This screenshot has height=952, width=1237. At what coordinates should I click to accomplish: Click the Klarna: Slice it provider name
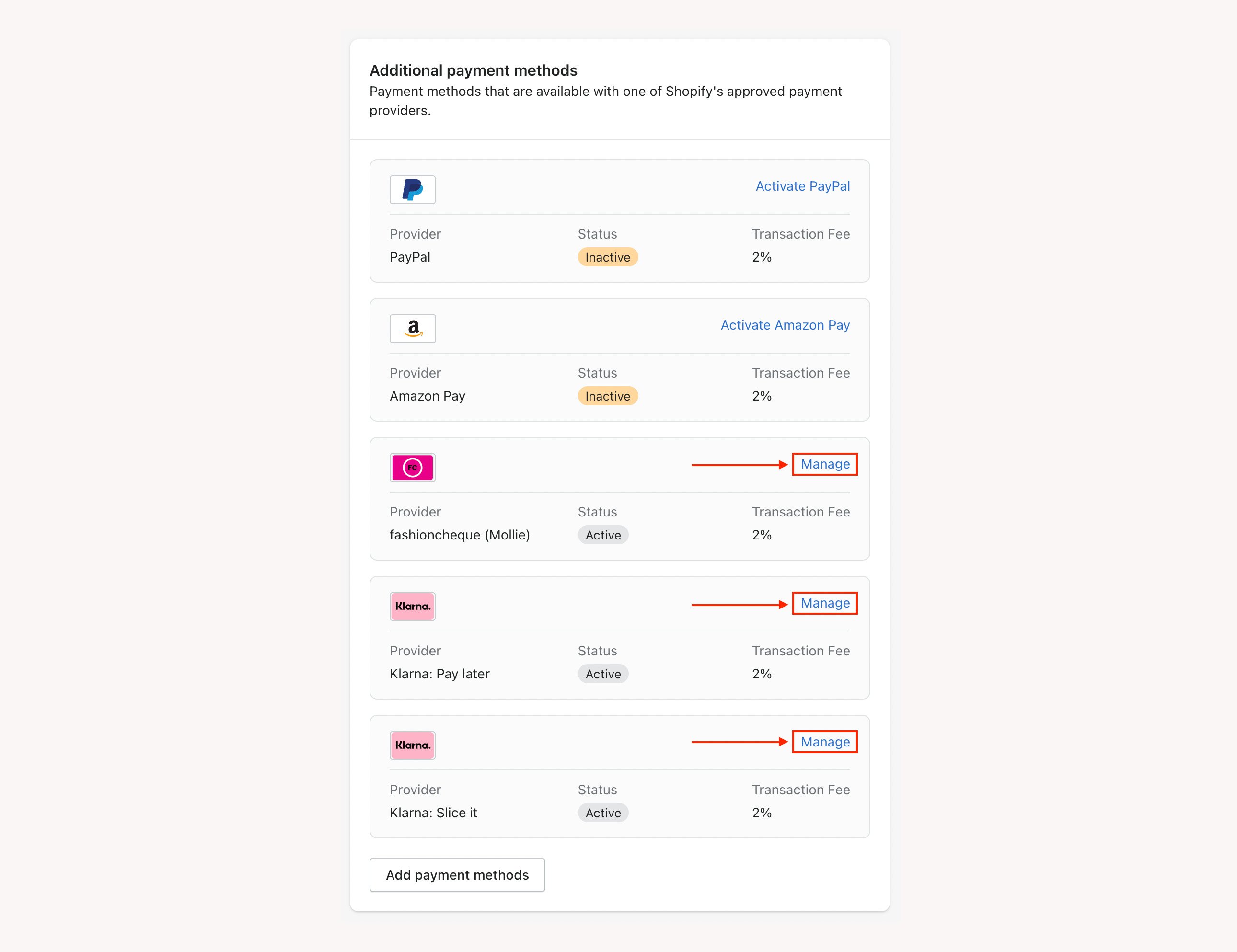click(433, 813)
